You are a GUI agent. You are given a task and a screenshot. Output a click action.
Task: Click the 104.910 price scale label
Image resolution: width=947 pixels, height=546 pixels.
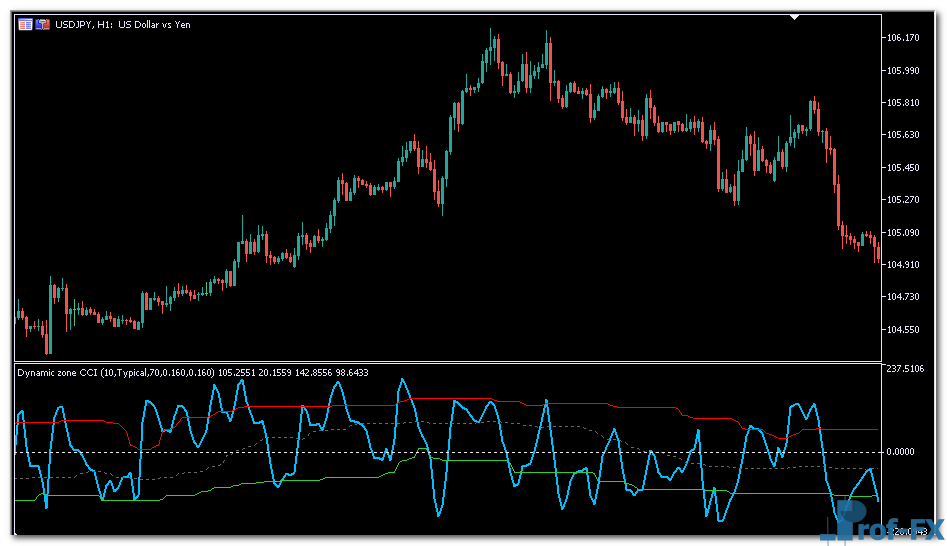click(x=902, y=265)
